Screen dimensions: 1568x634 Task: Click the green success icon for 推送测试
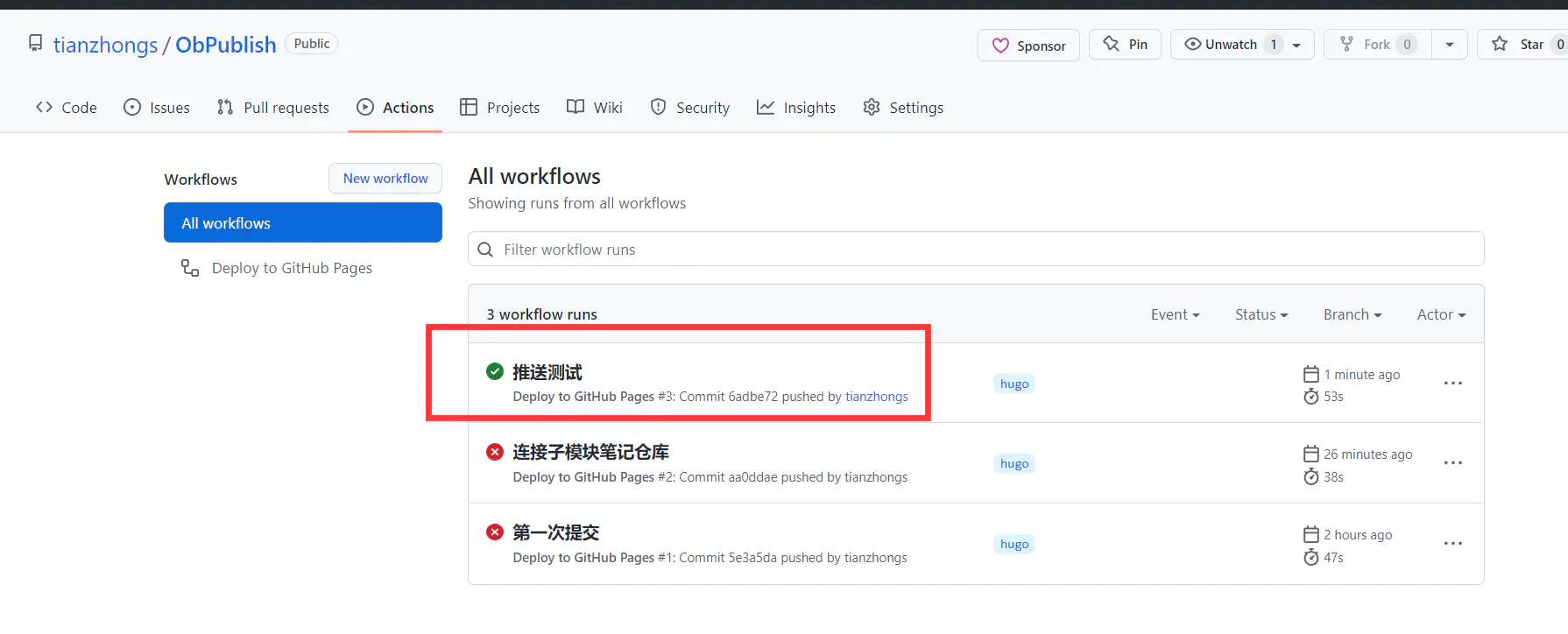[495, 371]
